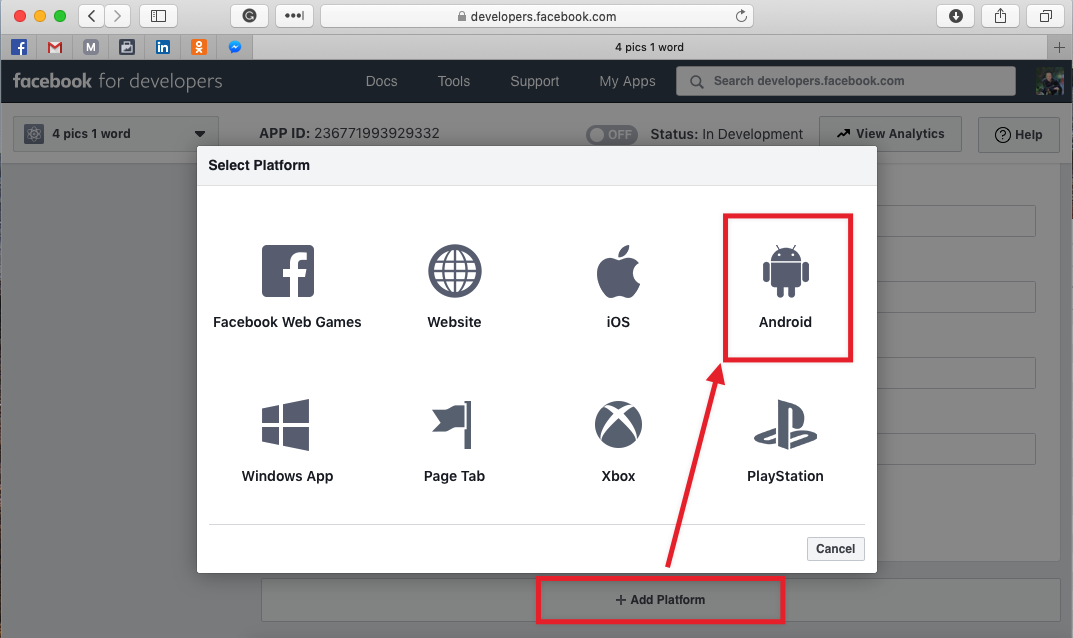Focus the Search developers.facebook.com field
The width and height of the screenshot is (1073, 638).
click(x=846, y=81)
